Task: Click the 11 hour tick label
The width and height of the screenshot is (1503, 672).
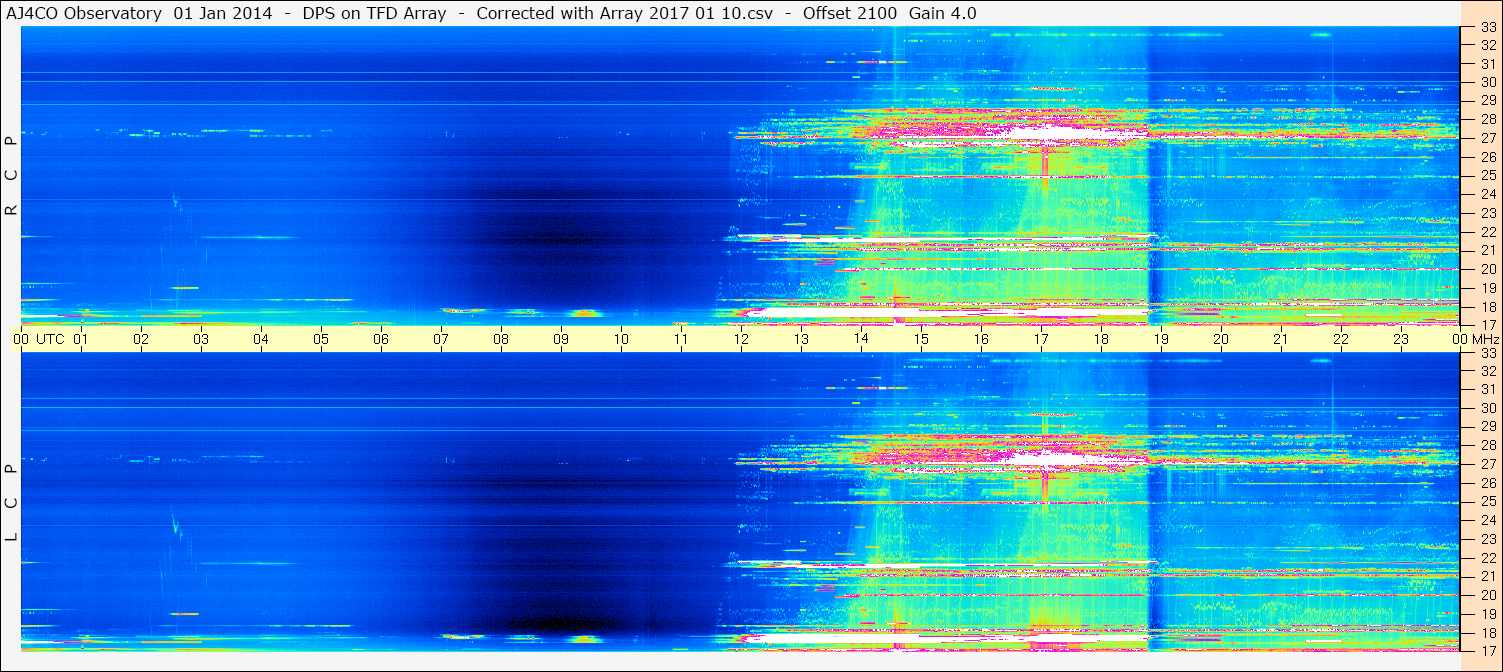Action: pos(681,339)
